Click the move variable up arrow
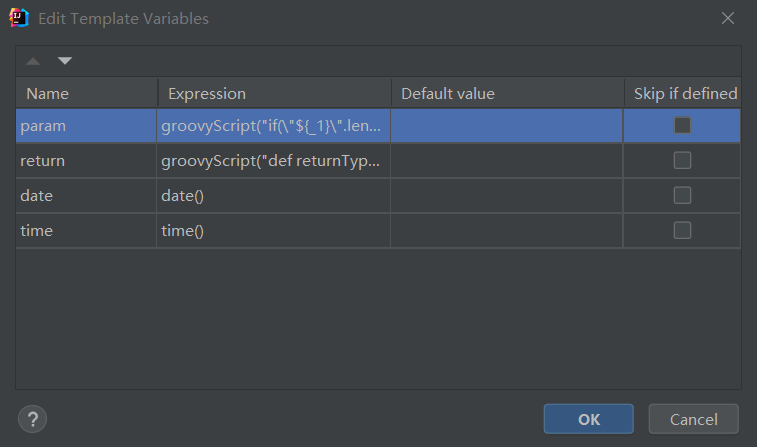 click(x=34, y=61)
